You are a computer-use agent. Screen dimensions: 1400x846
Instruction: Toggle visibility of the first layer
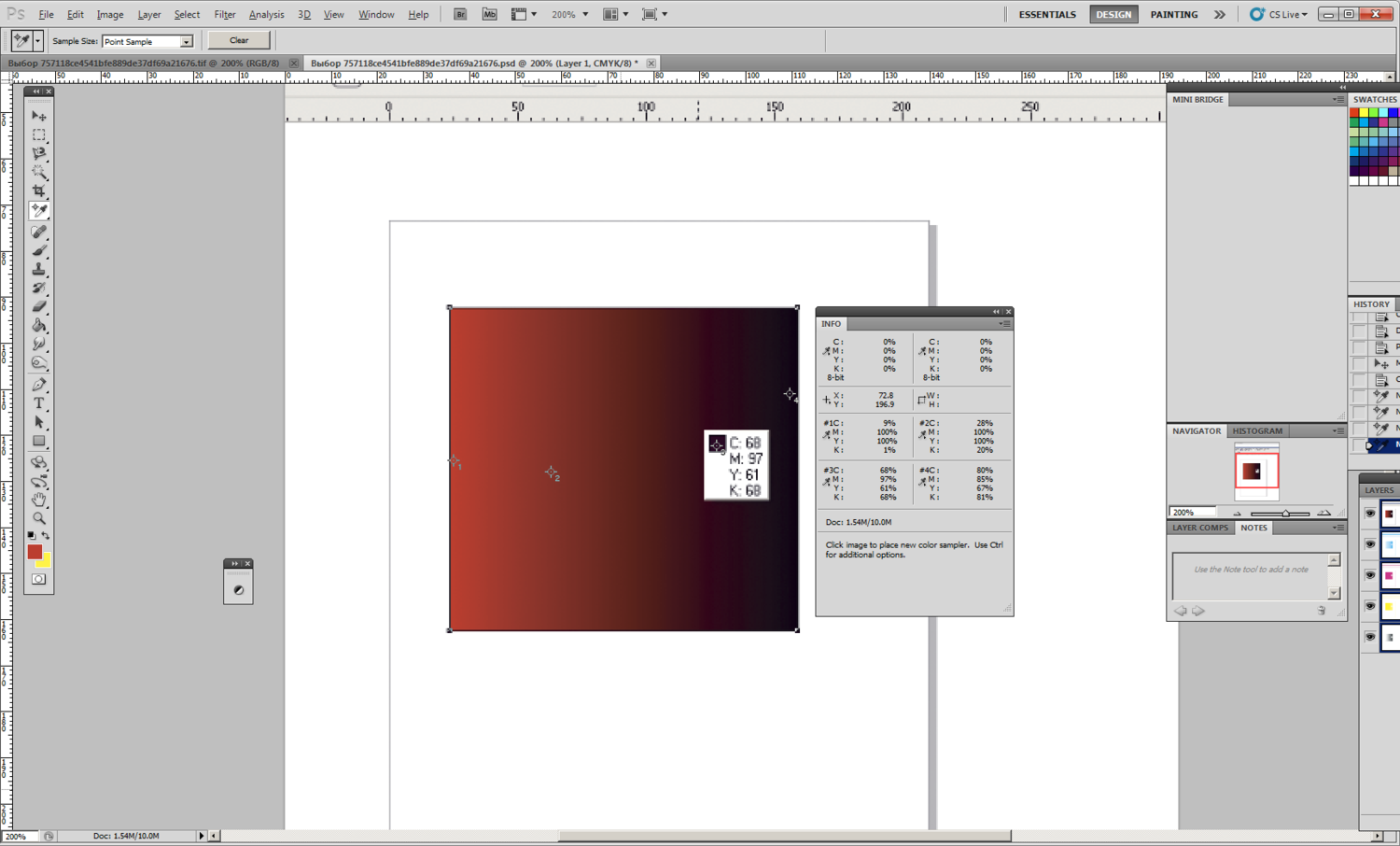[x=1370, y=514]
